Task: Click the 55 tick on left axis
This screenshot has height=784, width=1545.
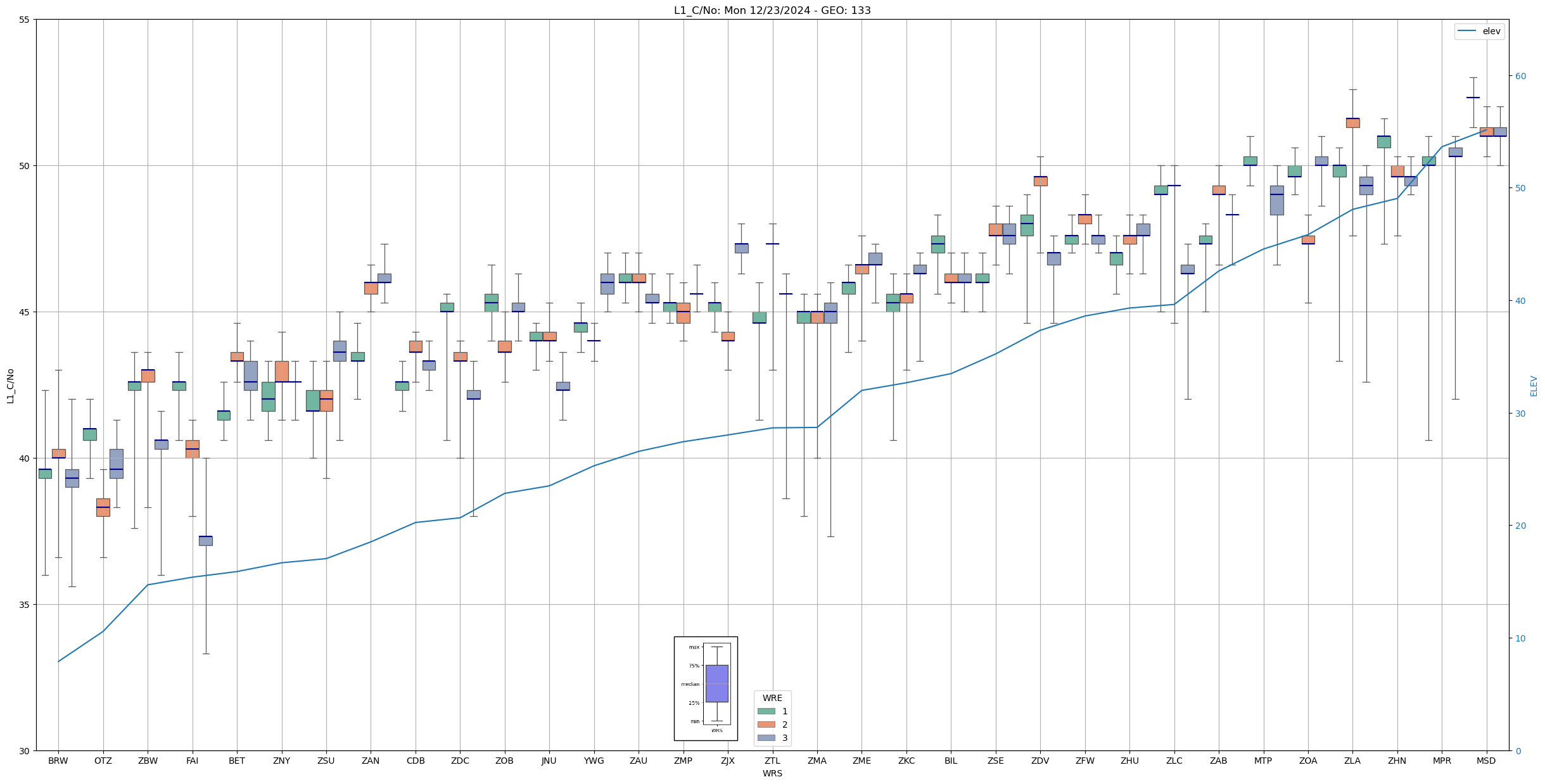Action: [25, 20]
